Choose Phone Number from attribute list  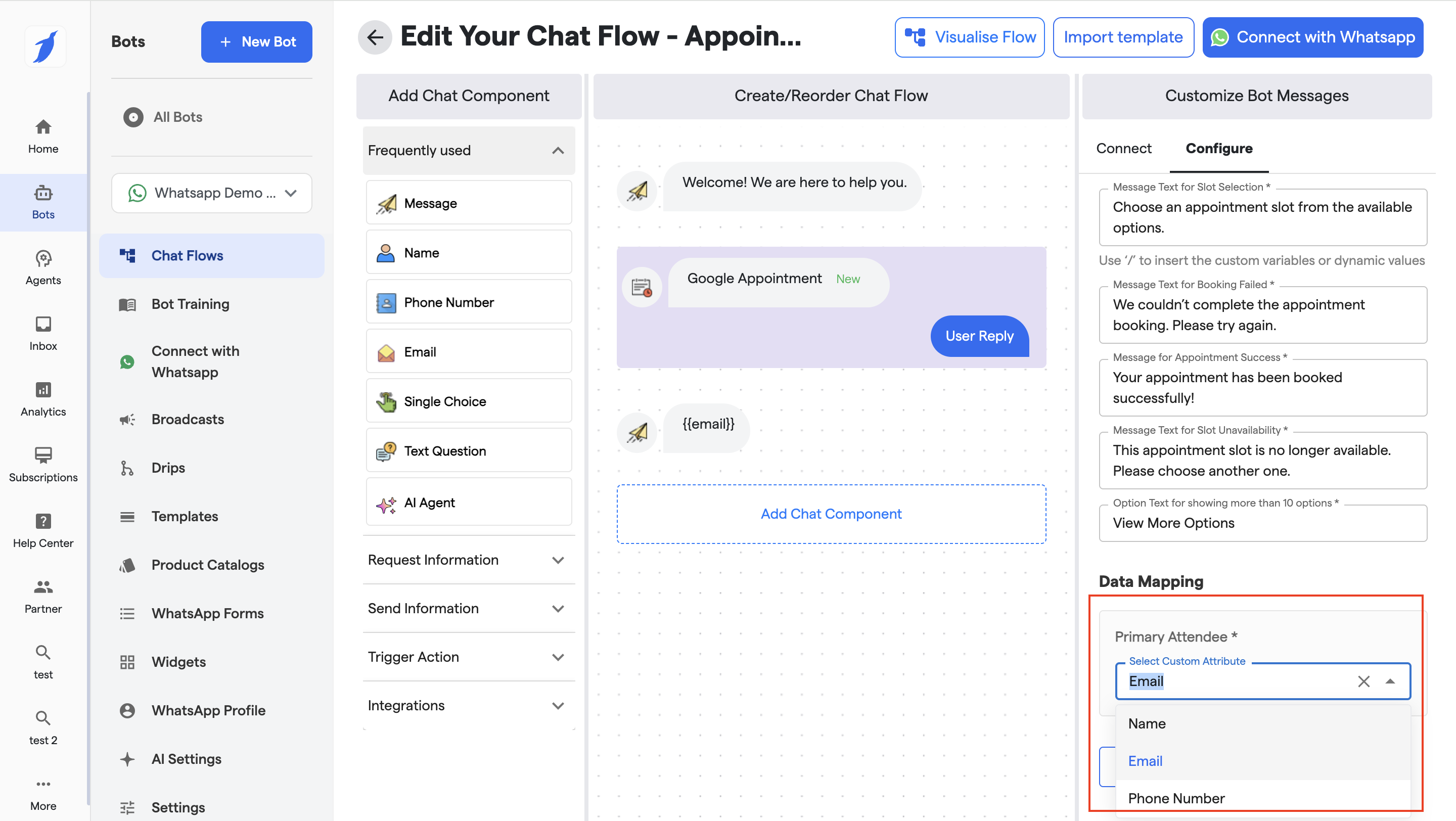[x=1176, y=797]
